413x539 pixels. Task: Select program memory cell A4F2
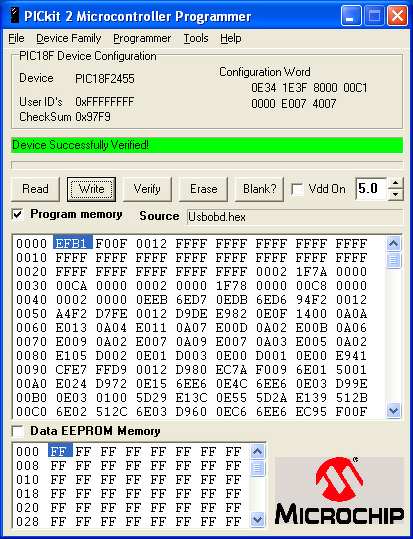click(x=71, y=314)
